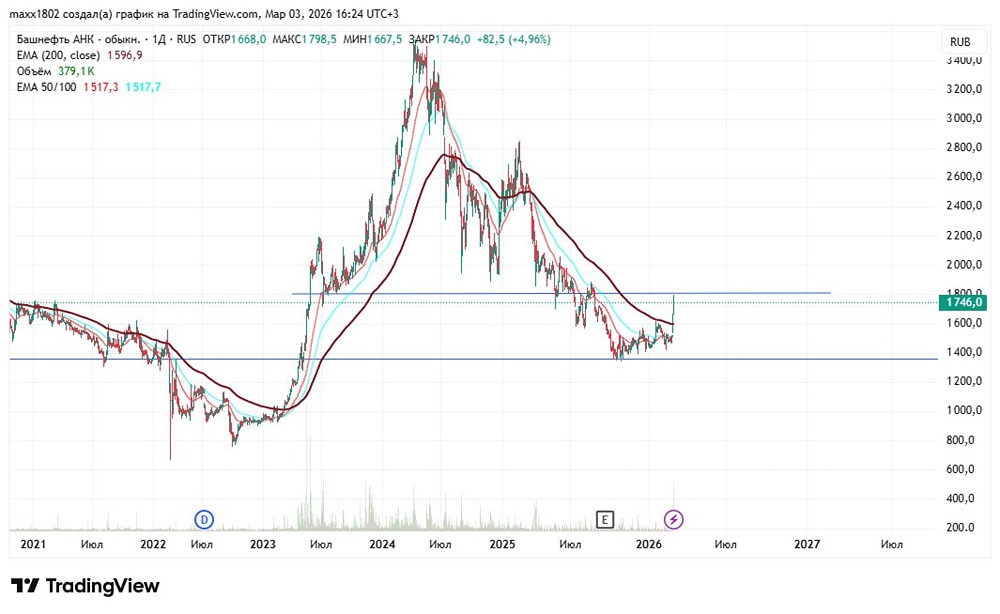Click the 1400,0 price axis label

coord(964,352)
